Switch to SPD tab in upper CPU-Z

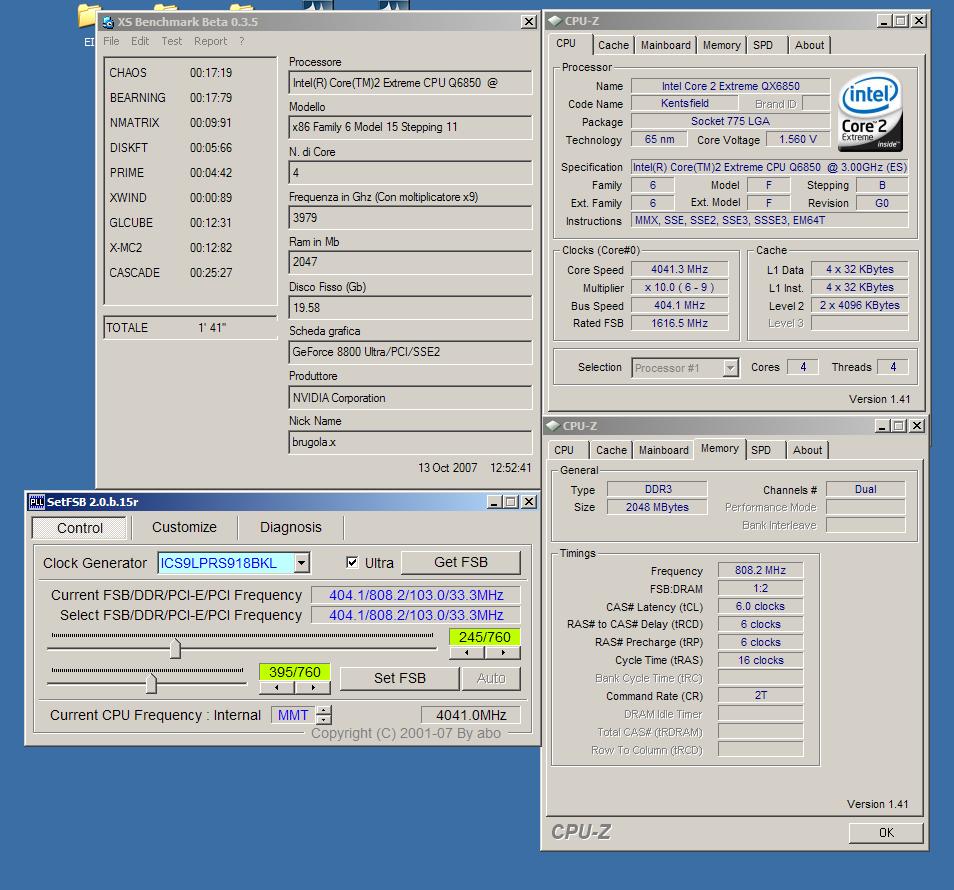pyautogui.click(x=763, y=45)
